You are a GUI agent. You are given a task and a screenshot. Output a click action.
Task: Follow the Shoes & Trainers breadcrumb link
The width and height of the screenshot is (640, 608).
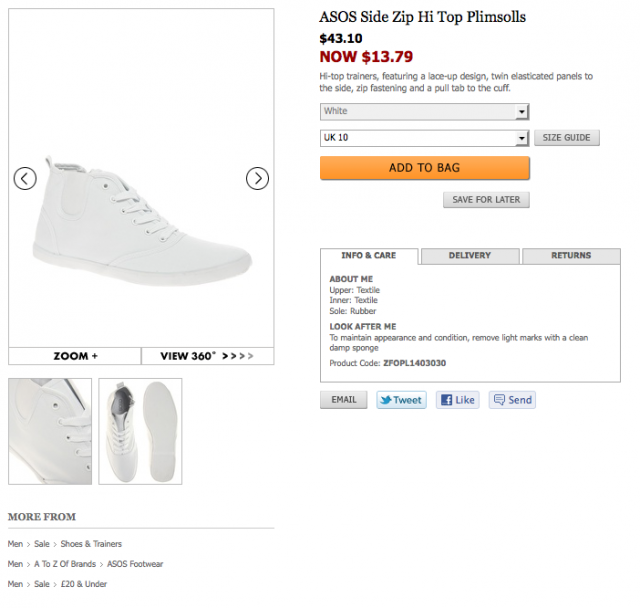(x=91, y=544)
